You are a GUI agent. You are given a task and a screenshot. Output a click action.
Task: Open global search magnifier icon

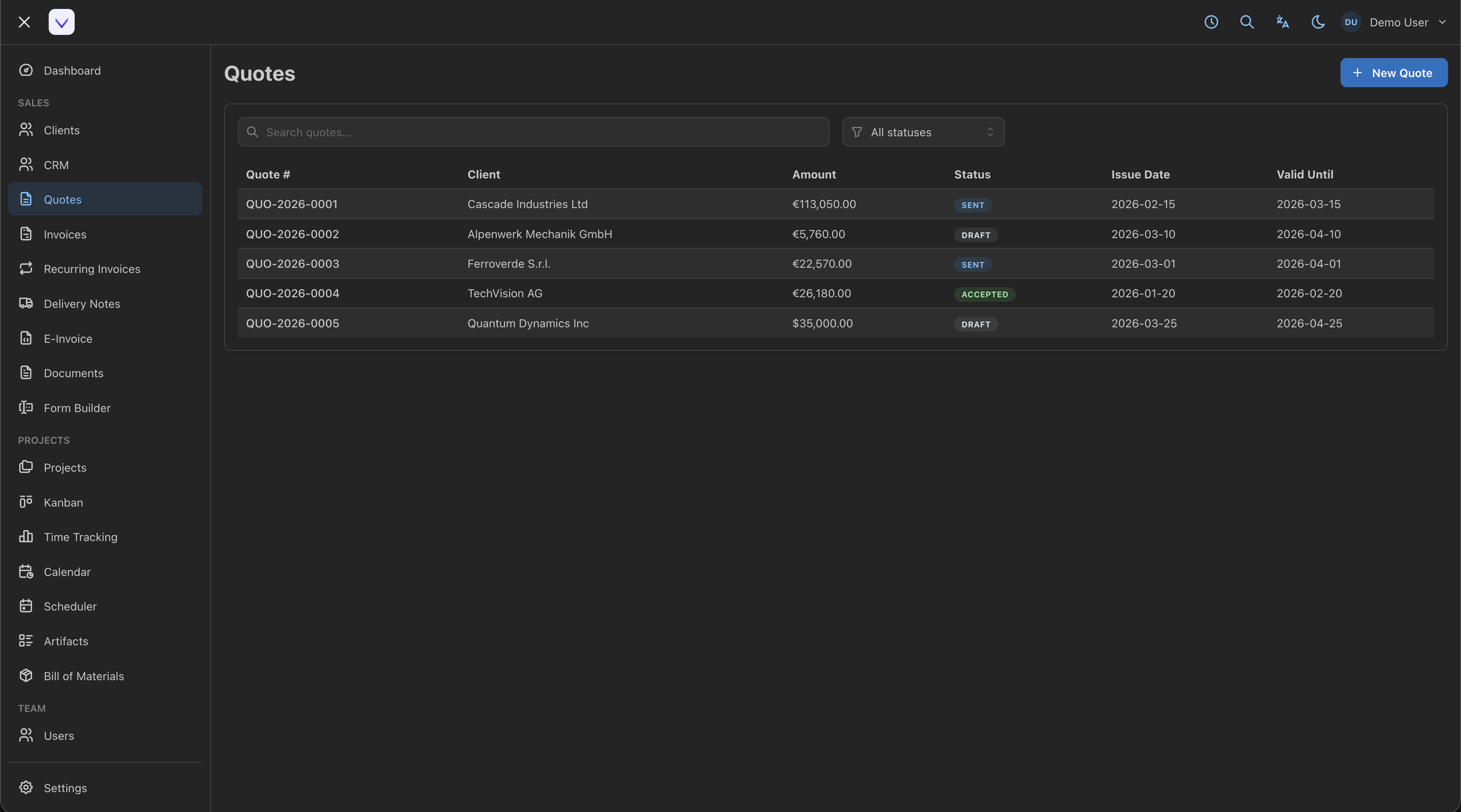click(1247, 22)
